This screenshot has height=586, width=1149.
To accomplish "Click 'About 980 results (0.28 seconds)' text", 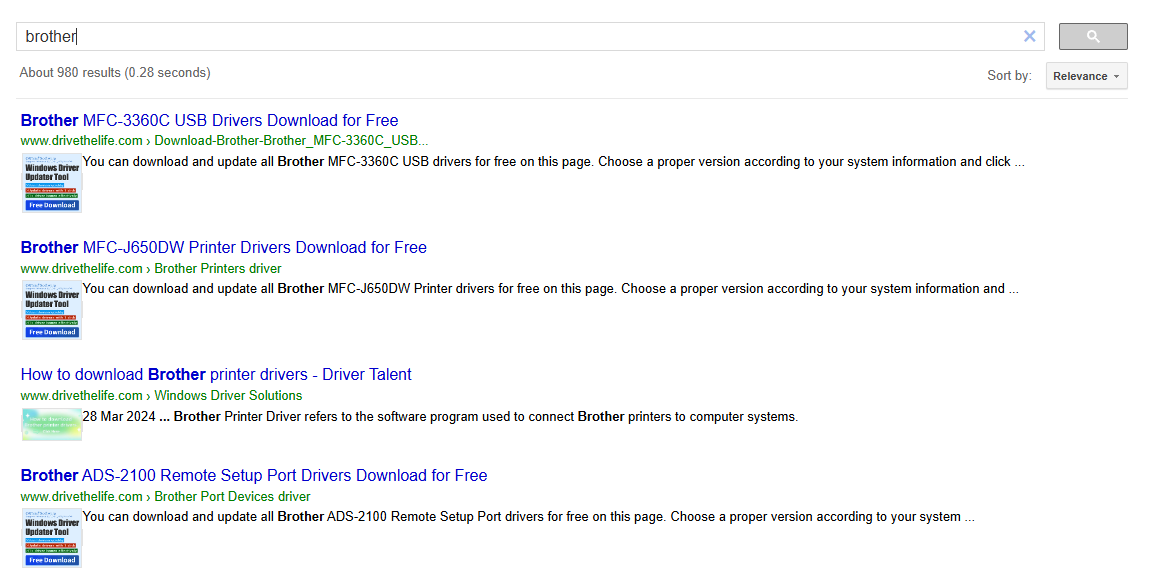I will (x=115, y=73).
